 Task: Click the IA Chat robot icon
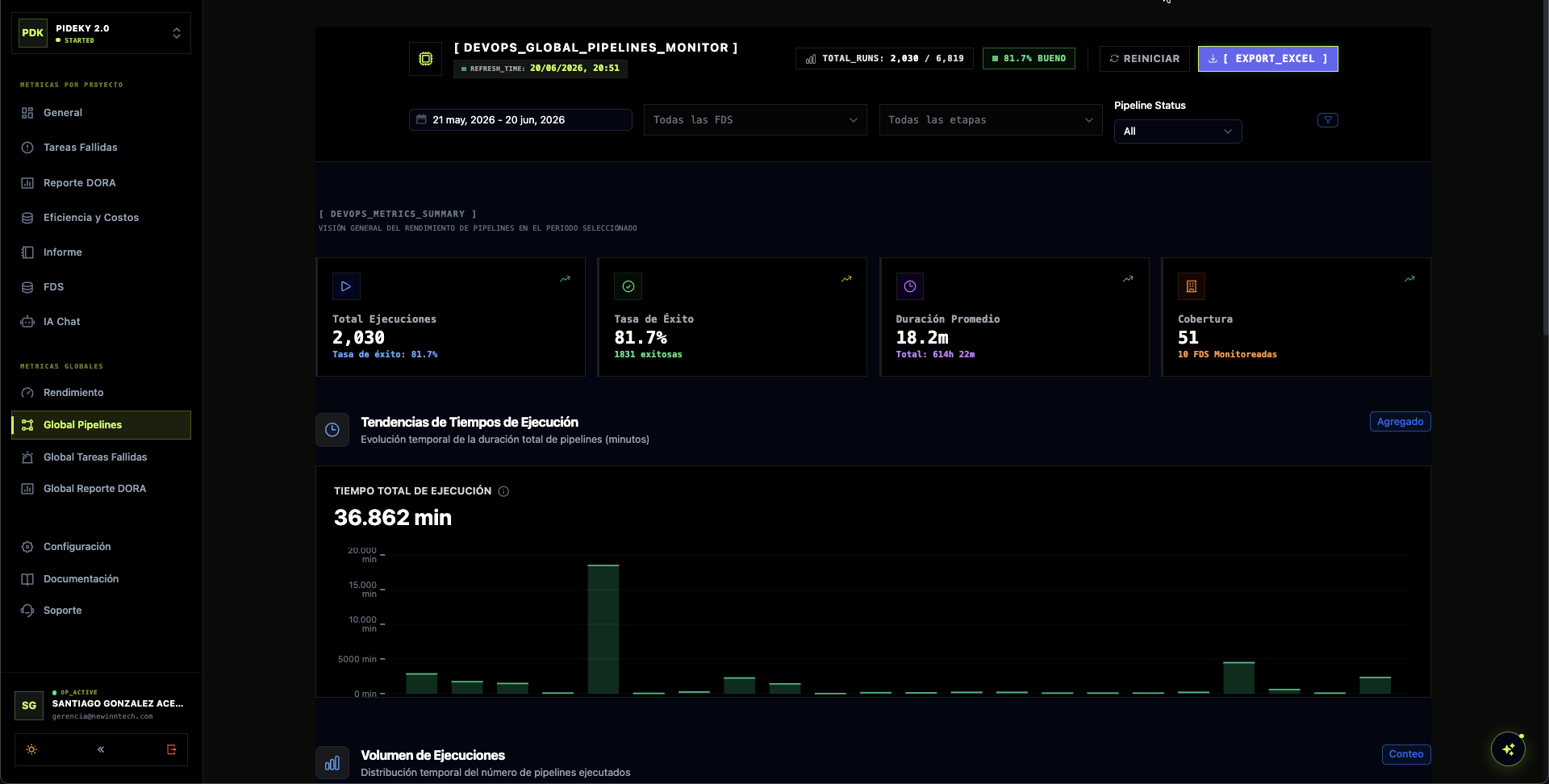pos(27,322)
